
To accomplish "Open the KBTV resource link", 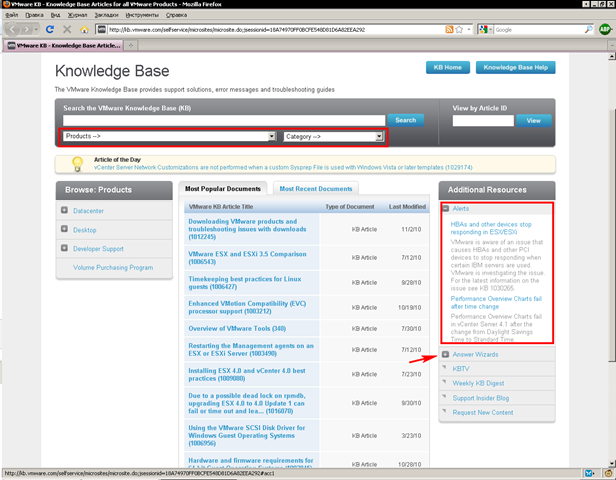I will tap(461, 369).
